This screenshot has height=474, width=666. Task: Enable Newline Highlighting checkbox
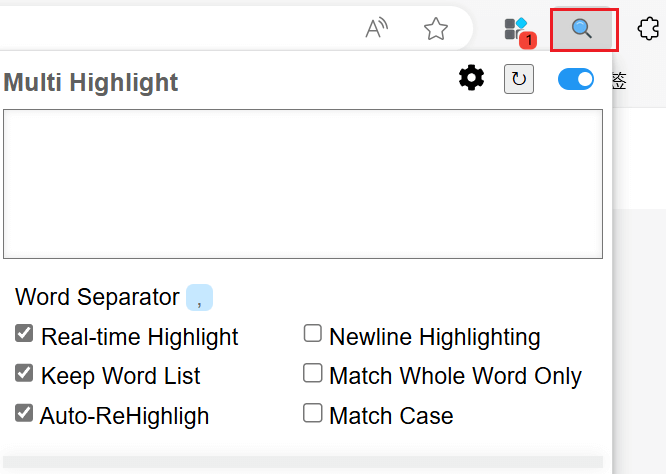313,334
